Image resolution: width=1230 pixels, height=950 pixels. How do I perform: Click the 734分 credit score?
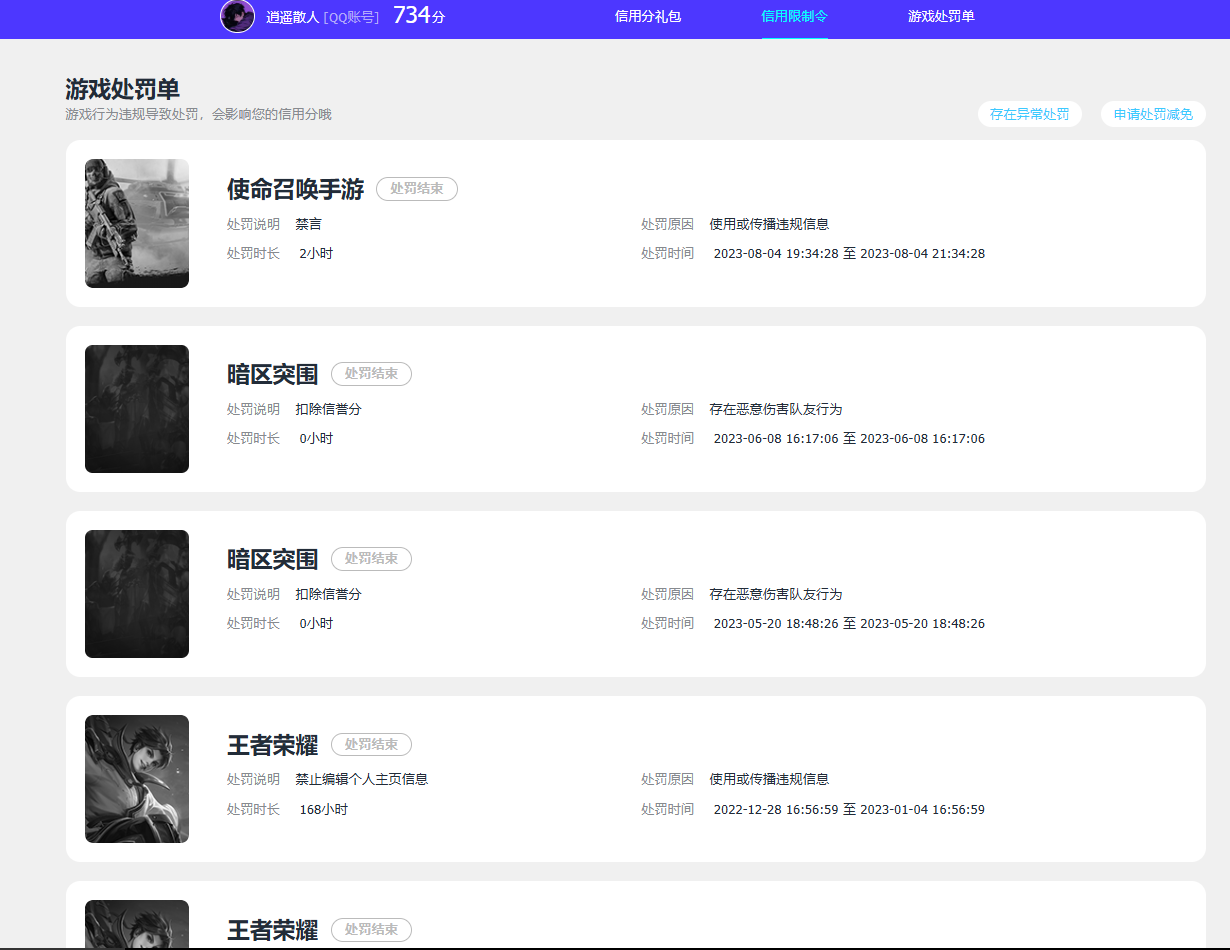point(419,15)
